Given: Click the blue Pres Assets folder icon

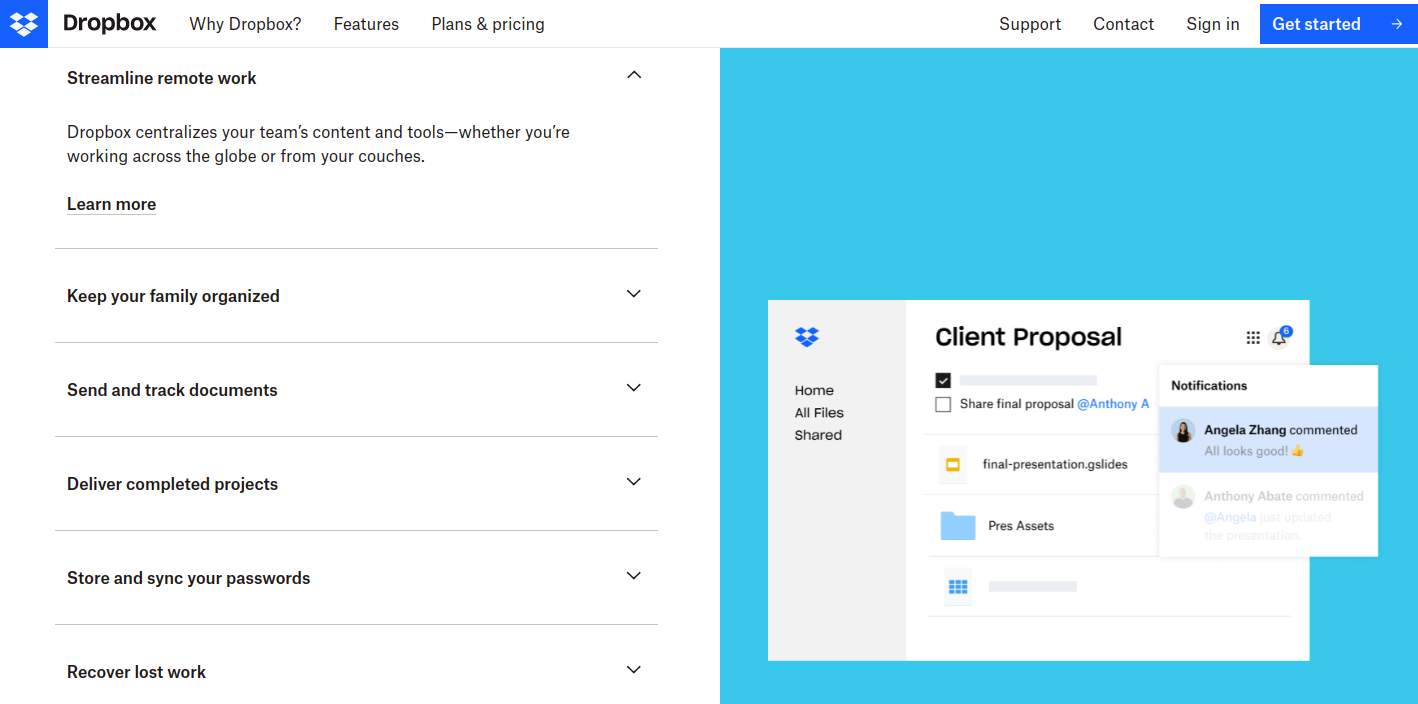Looking at the screenshot, I should coord(958,526).
